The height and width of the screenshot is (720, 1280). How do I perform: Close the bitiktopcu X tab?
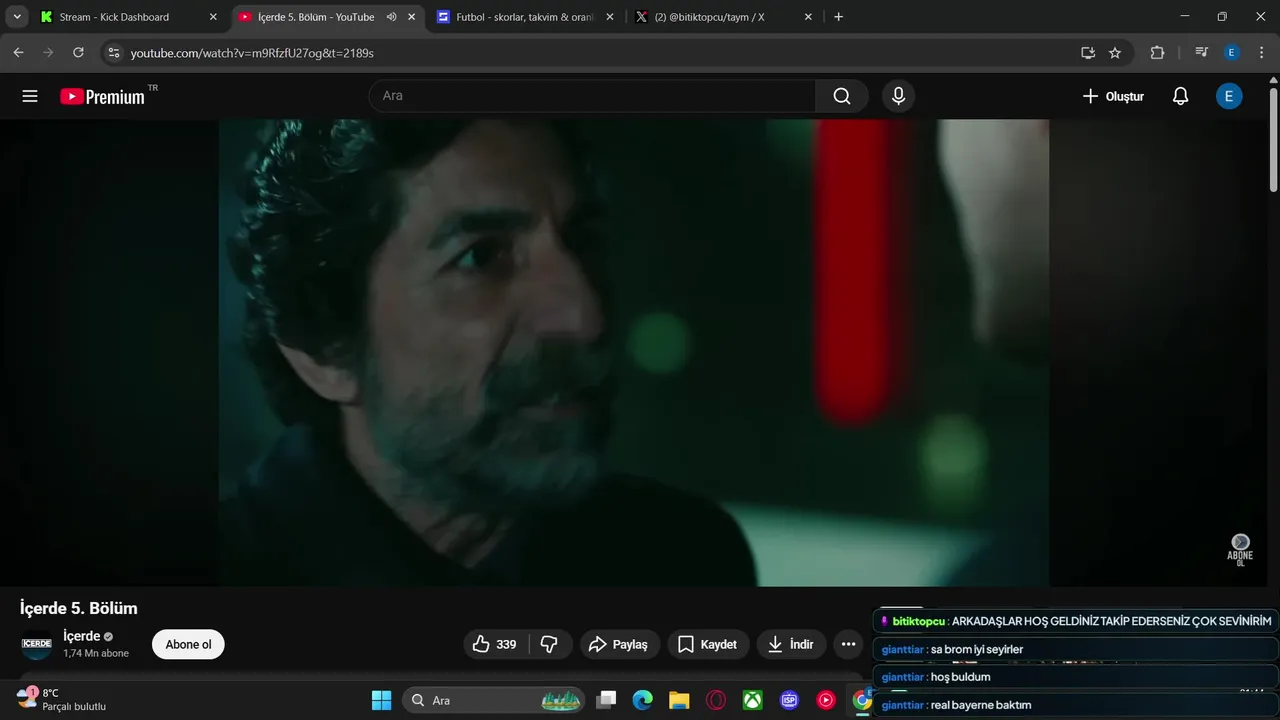[808, 17]
